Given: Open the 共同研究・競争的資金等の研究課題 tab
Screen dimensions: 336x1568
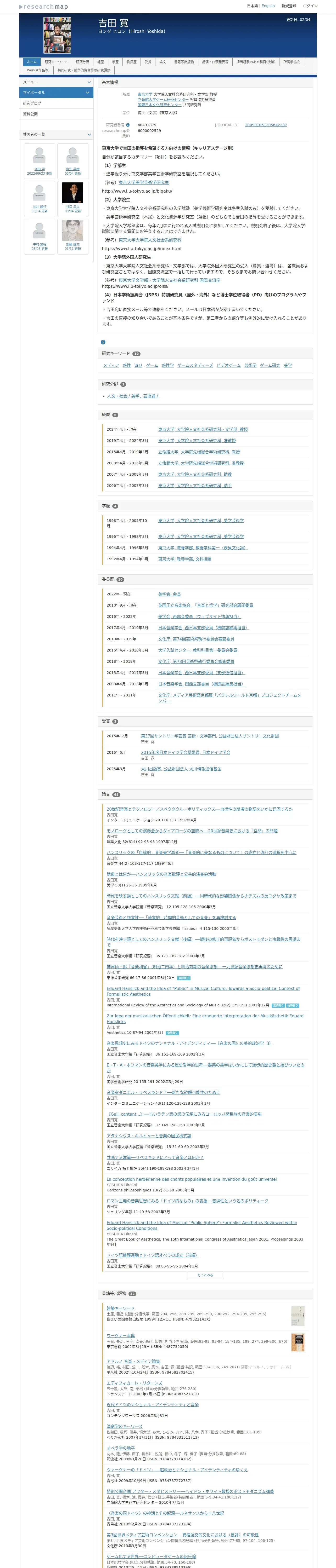Looking at the screenshot, I should pos(84,70).
